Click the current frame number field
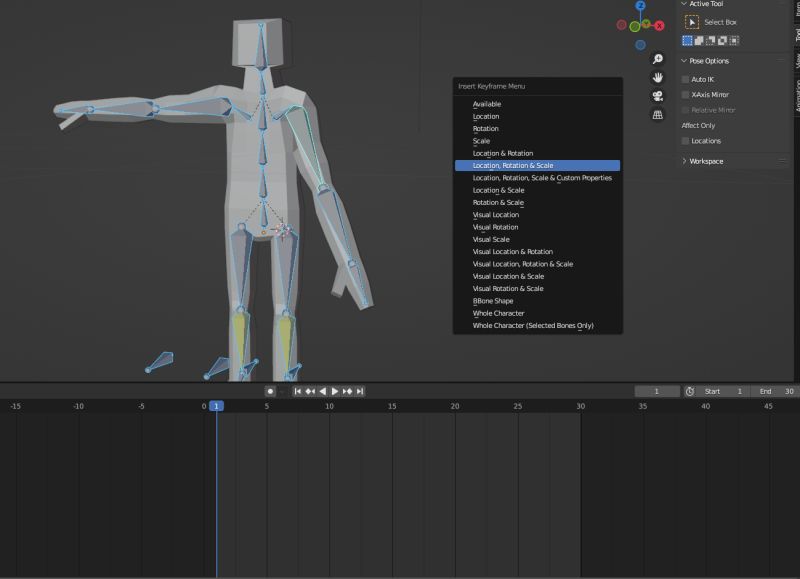 656,391
